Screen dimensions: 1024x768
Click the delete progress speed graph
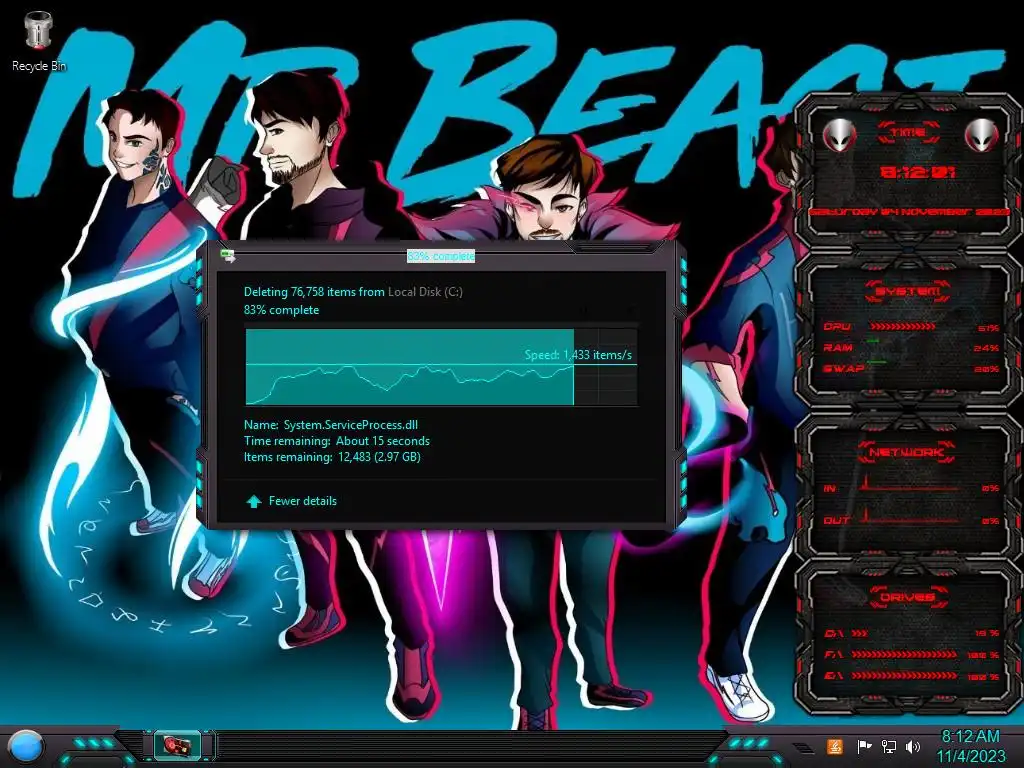click(x=441, y=367)
